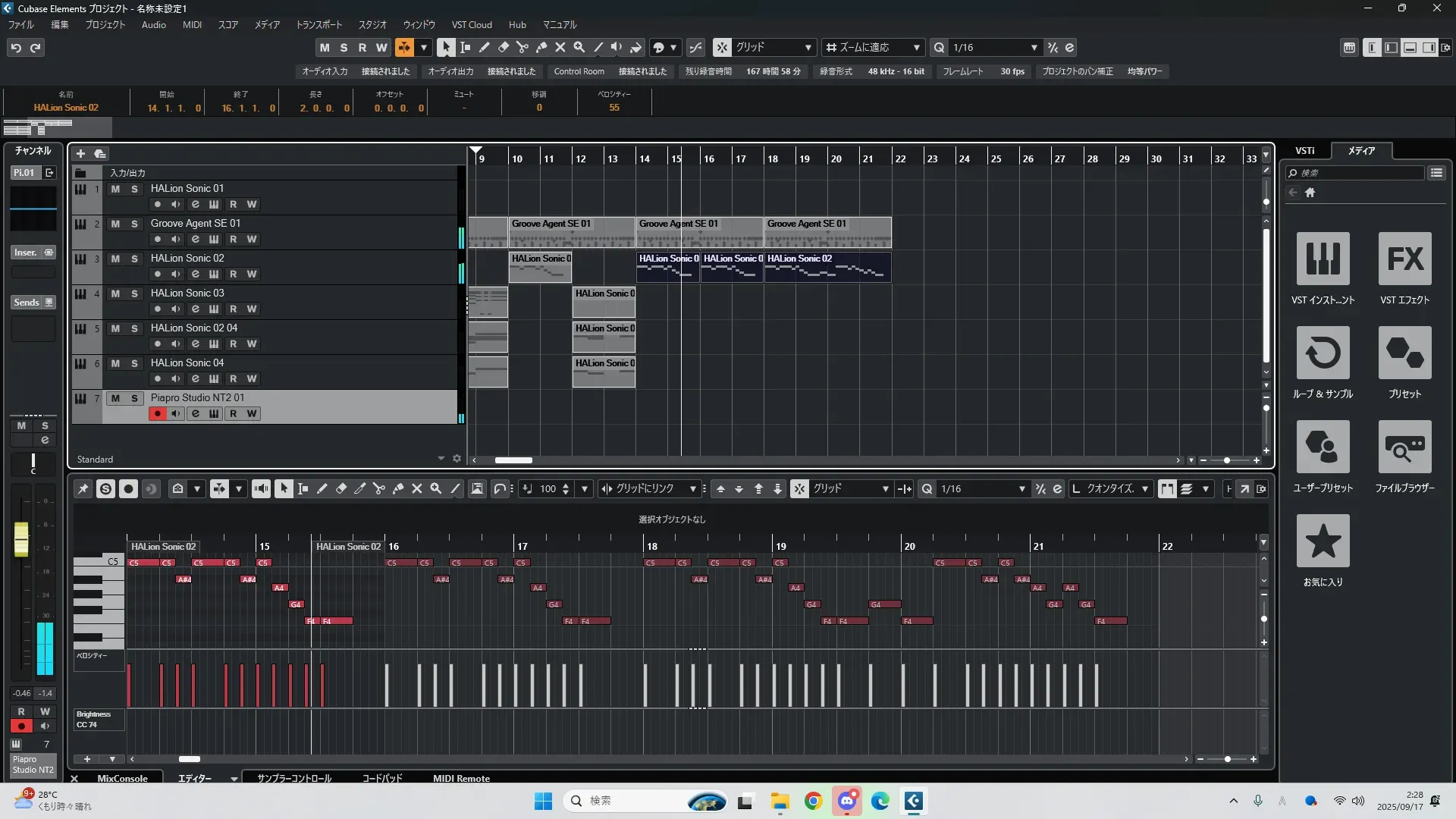
Task: Select the Draw pencil tool in main toolbar
Action: click(485, 48)
